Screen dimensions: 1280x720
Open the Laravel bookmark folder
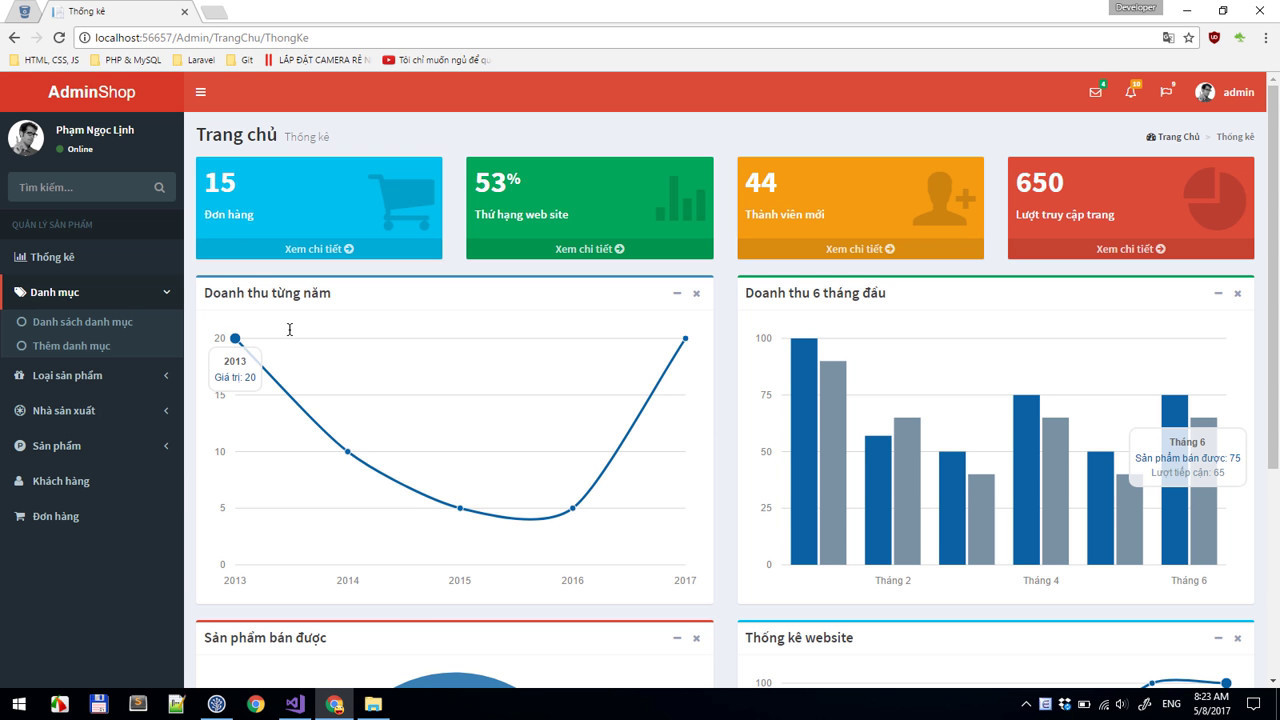(x=193, y=60)
